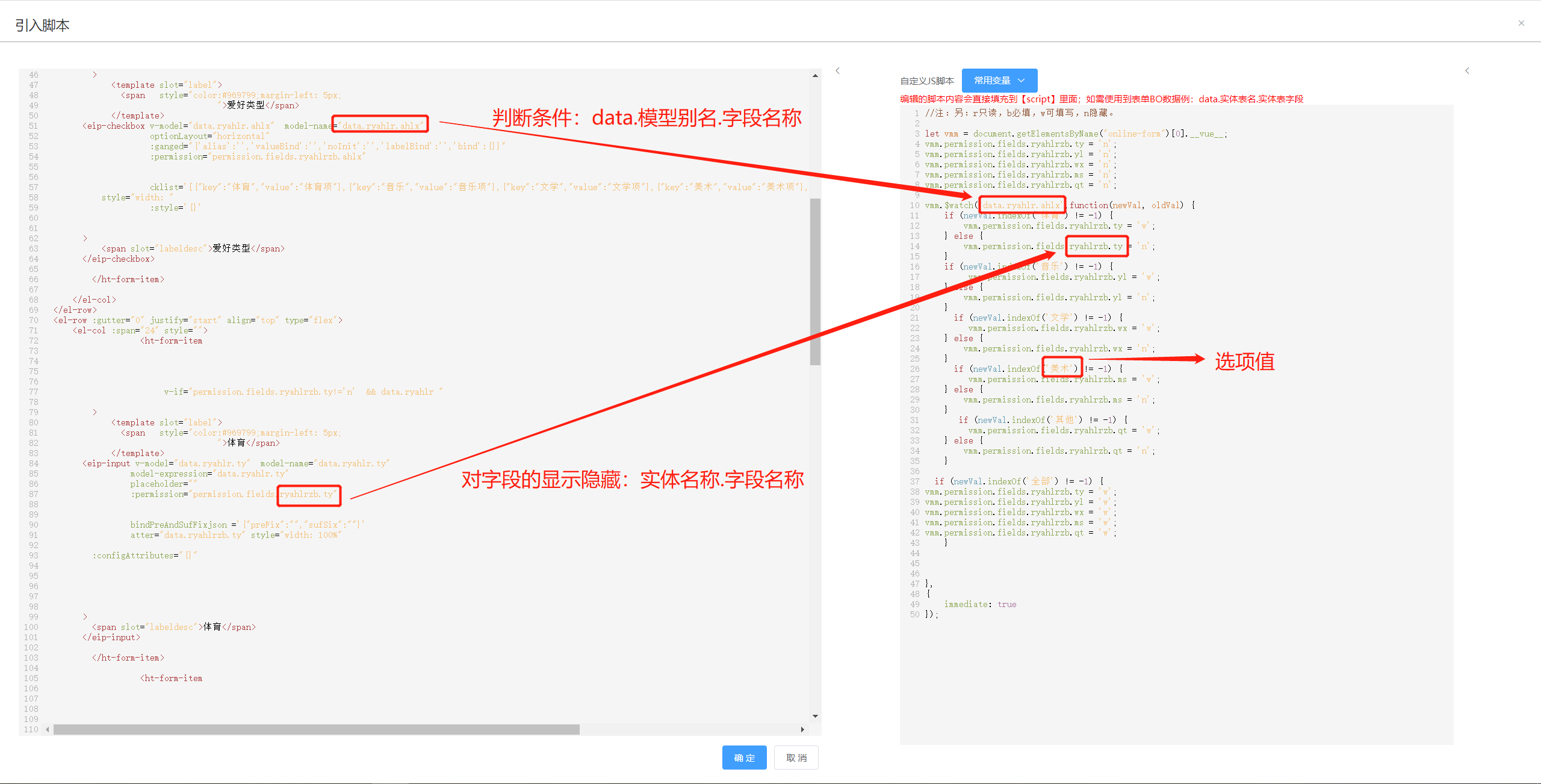Click the eip-checkbox opening tag line
The height and width of the screenshot is (784, 1541).
(x=114, y=126)
